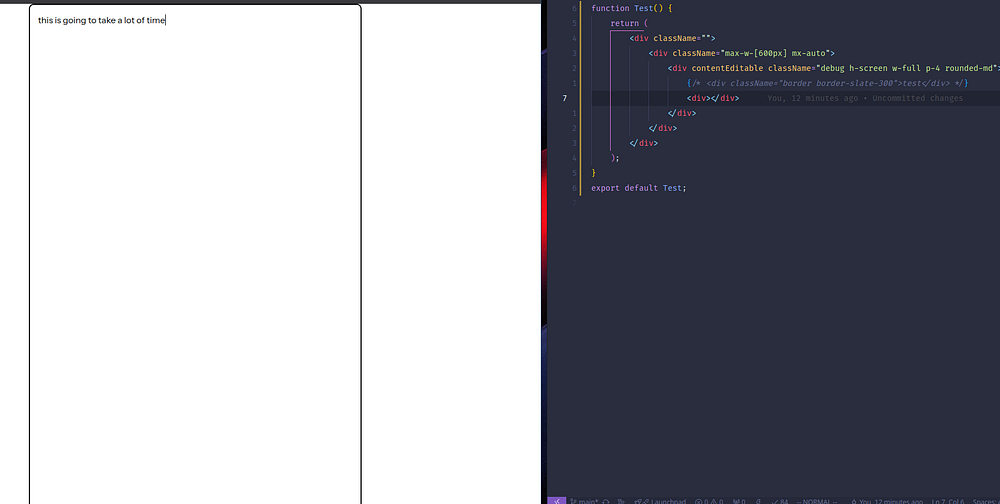Click the line with className="" div
The image size is (1000, 504).
coord(672,38)
